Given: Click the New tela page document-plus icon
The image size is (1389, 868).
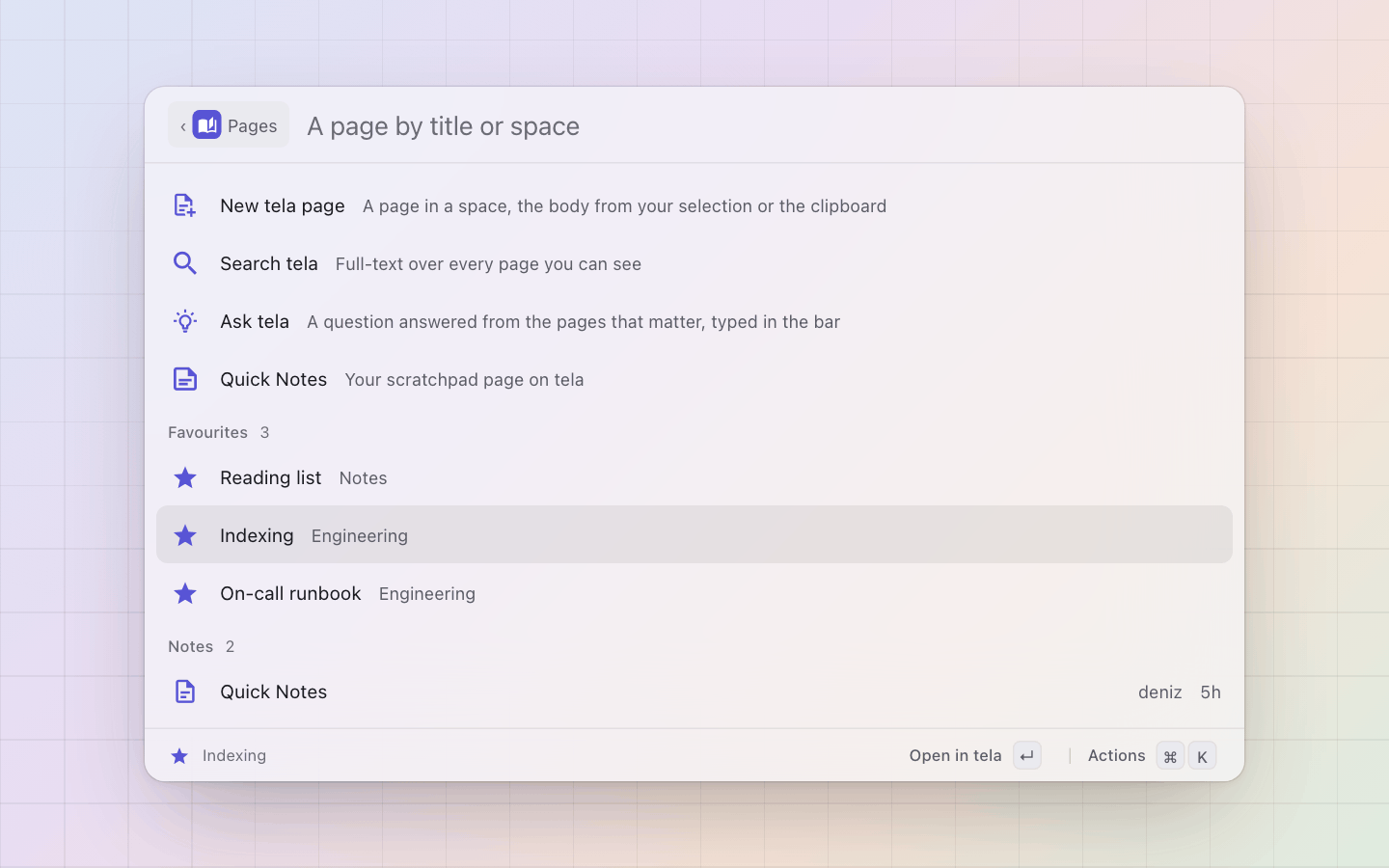Looking at the screenshot, I should [185, 205].
